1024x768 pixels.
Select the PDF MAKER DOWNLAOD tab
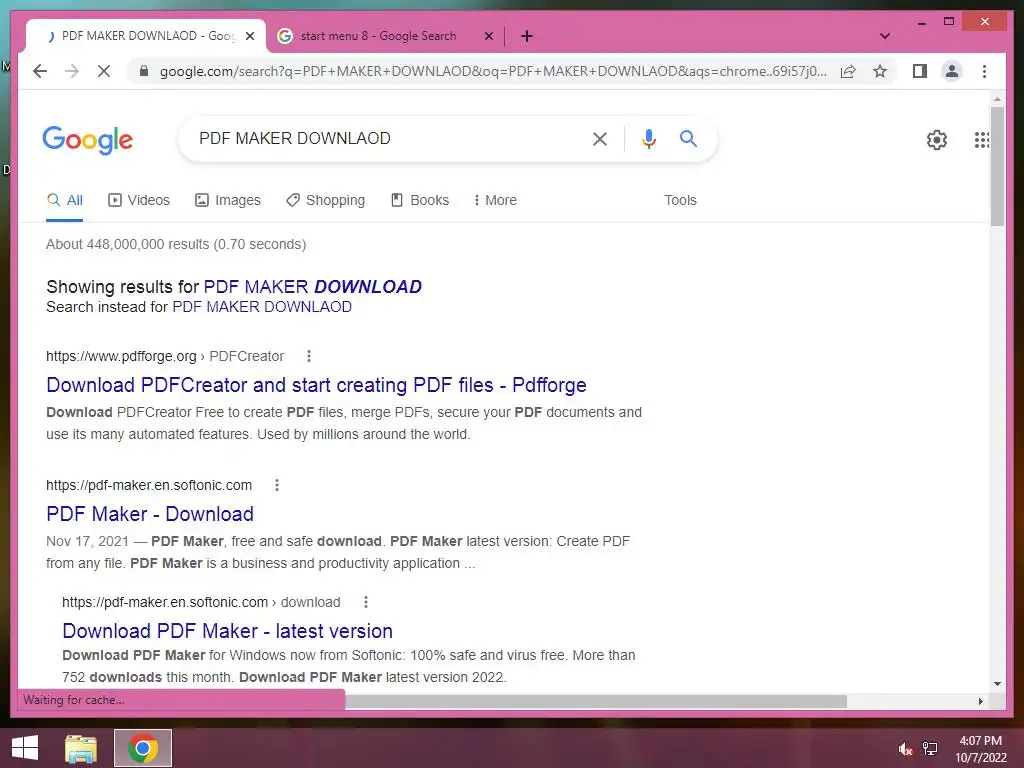pos(146,36)
